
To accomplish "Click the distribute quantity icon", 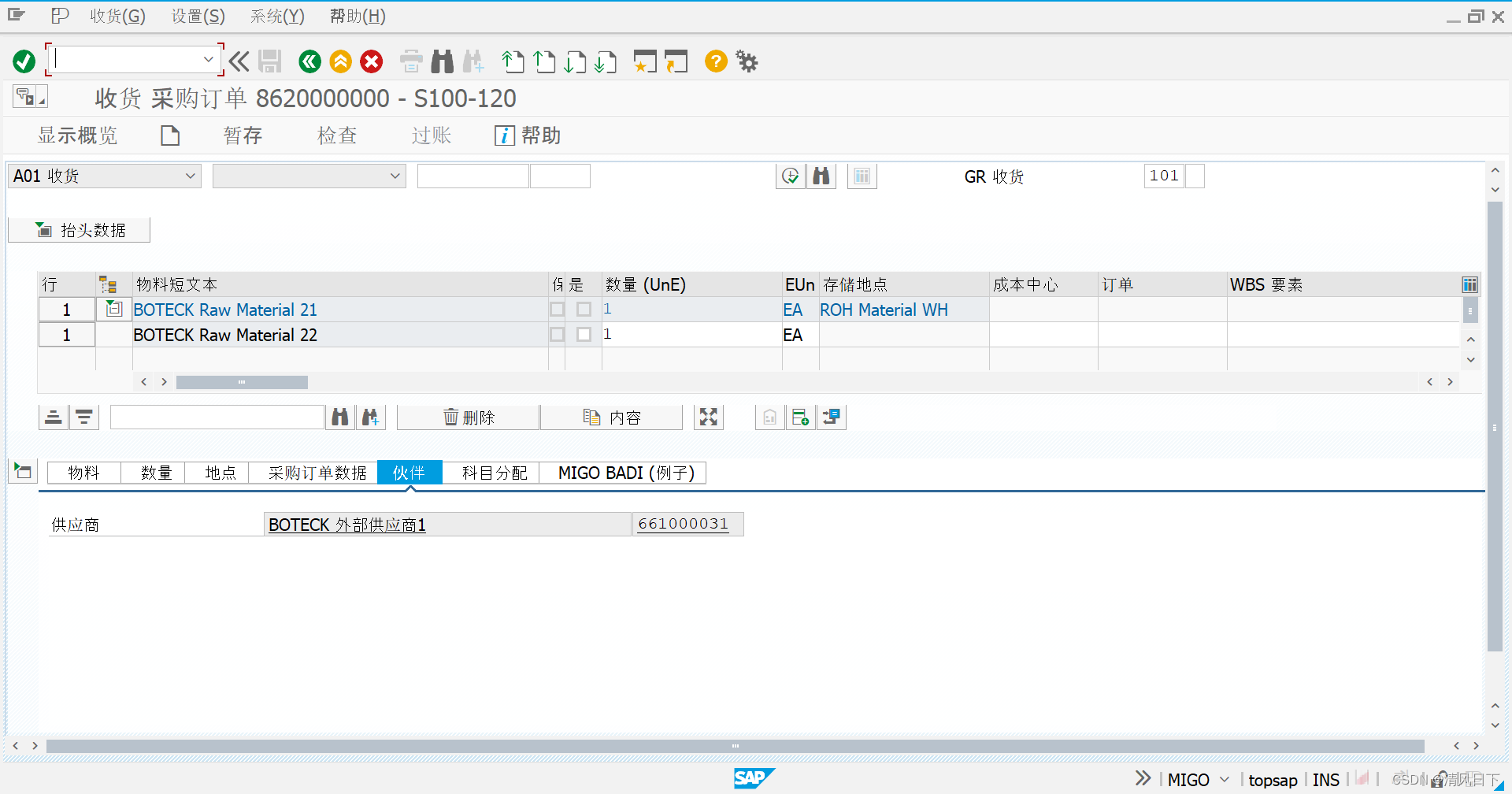I will (831, 417).
